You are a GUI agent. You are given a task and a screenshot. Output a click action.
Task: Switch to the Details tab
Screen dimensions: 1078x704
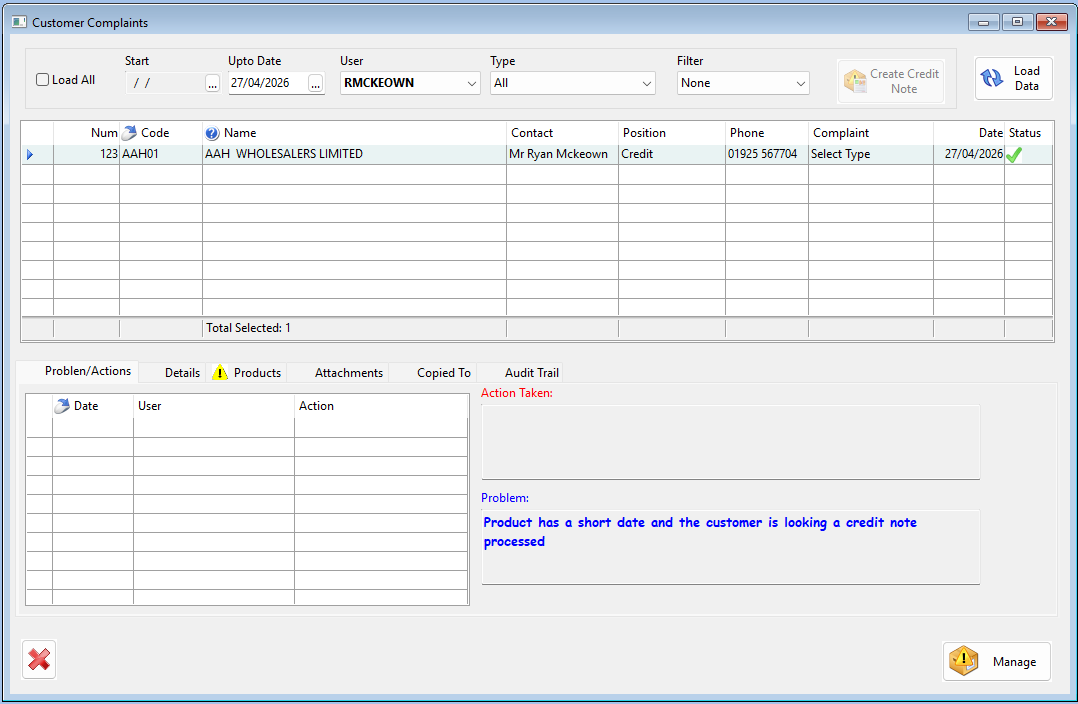(x=182, y=373)
